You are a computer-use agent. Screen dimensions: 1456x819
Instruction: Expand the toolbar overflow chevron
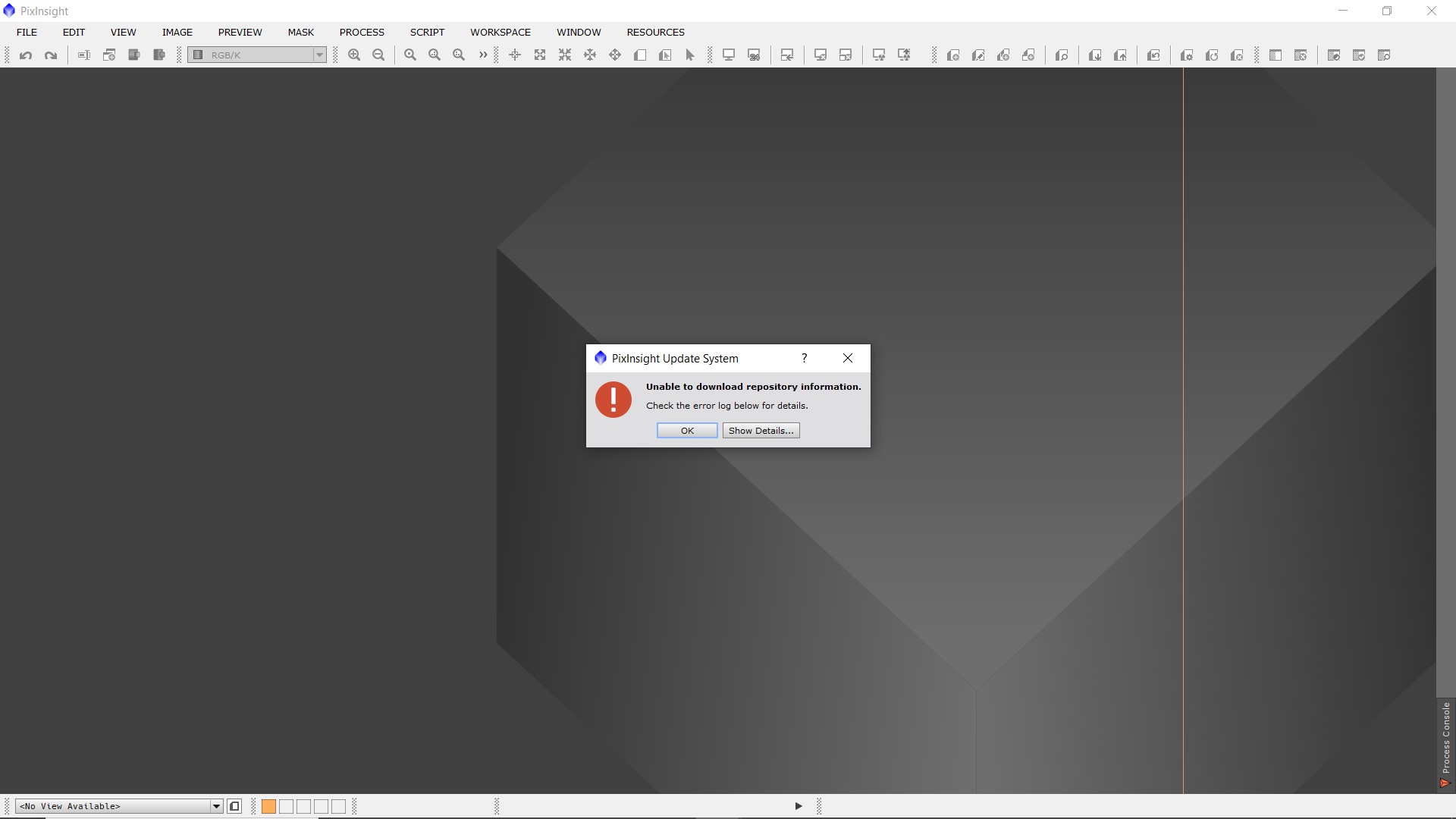pos(483,55)
